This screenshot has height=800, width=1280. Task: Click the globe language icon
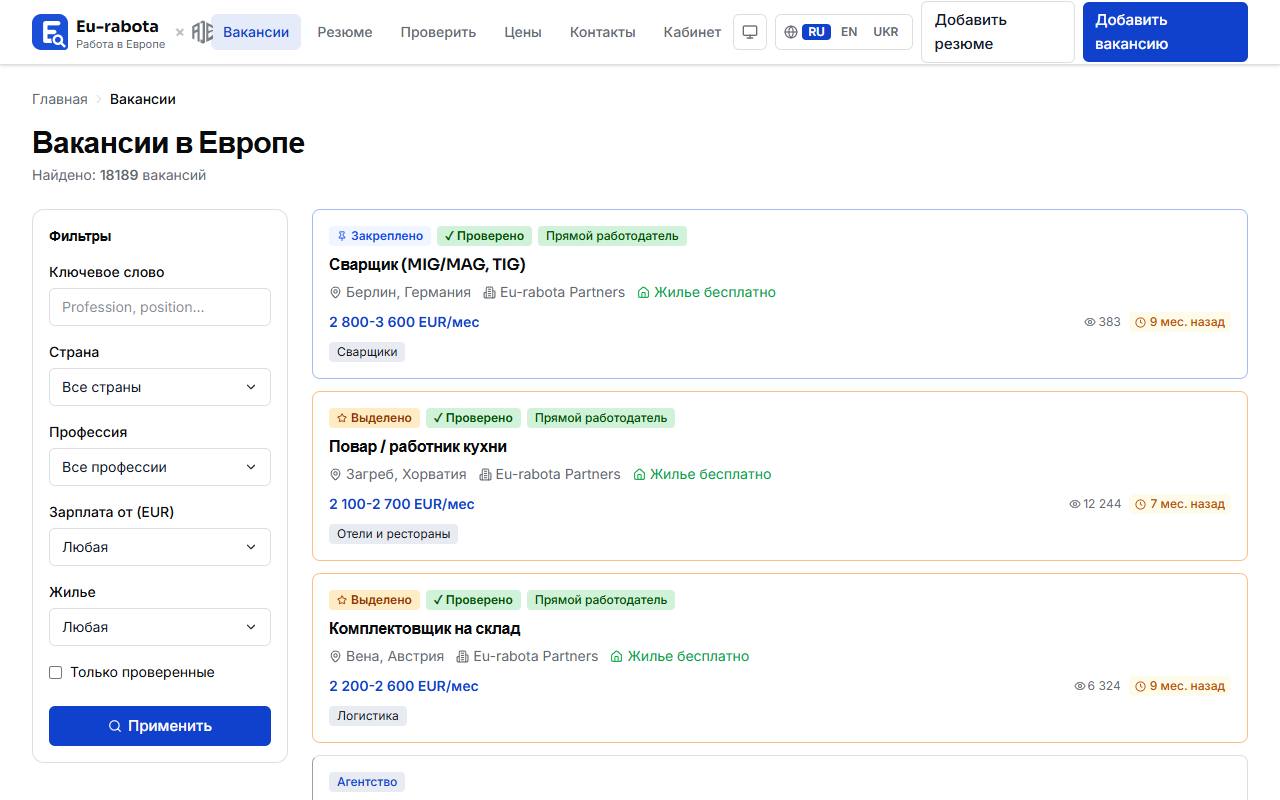click(791, 32)
